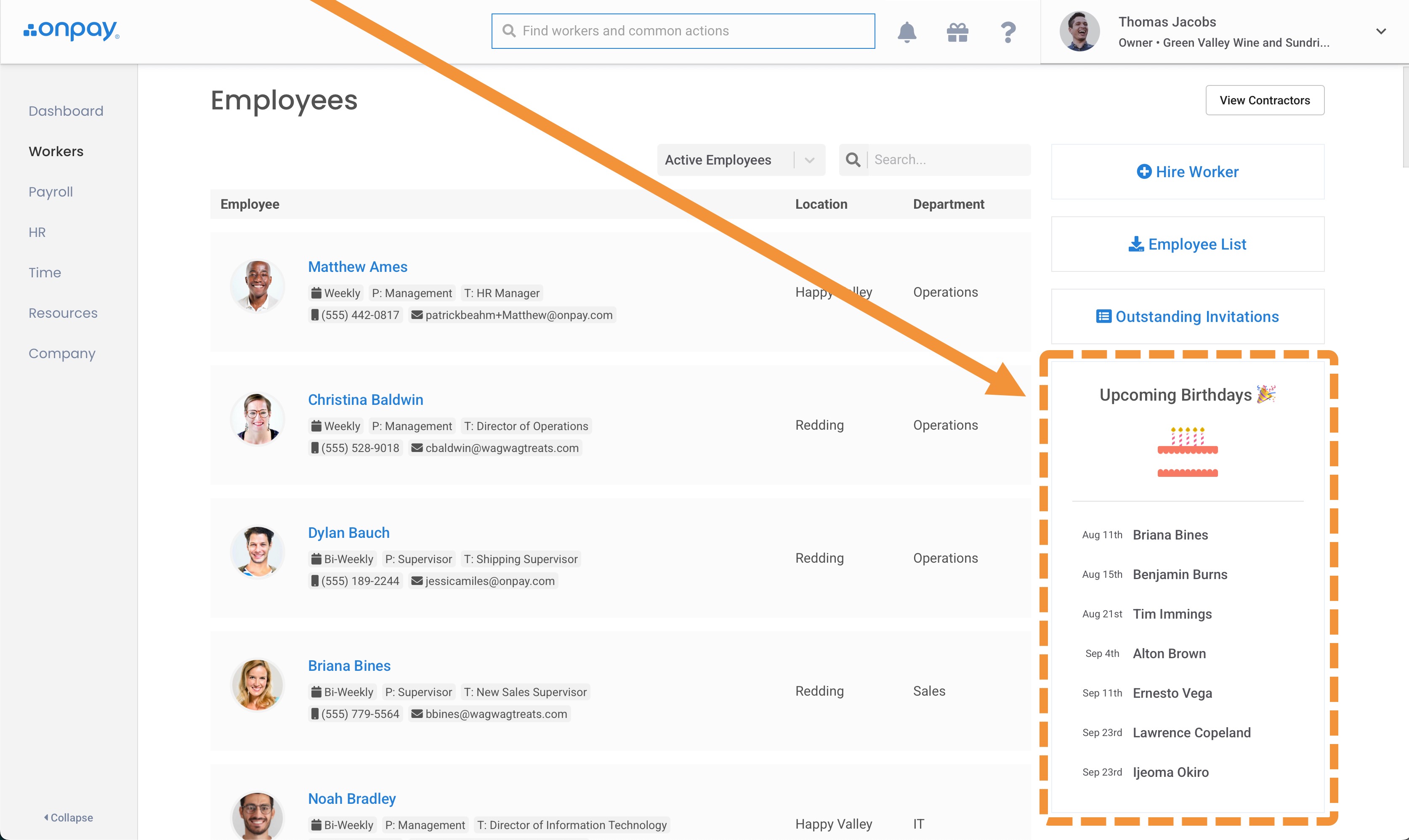Click the help question mark icon
Image resolution: width=1409 pixels, height=840 pixels.
pos(1008,32)
